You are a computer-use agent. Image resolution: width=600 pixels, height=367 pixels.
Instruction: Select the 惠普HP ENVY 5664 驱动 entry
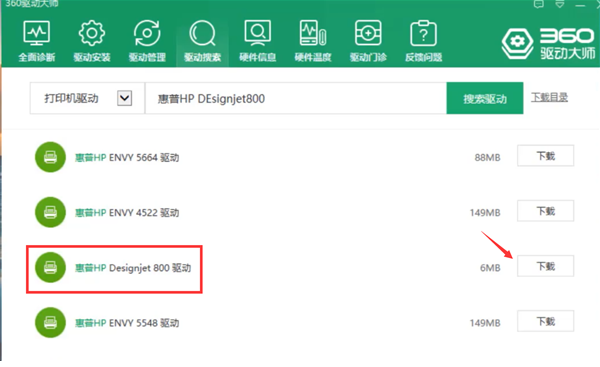[127, 157]
